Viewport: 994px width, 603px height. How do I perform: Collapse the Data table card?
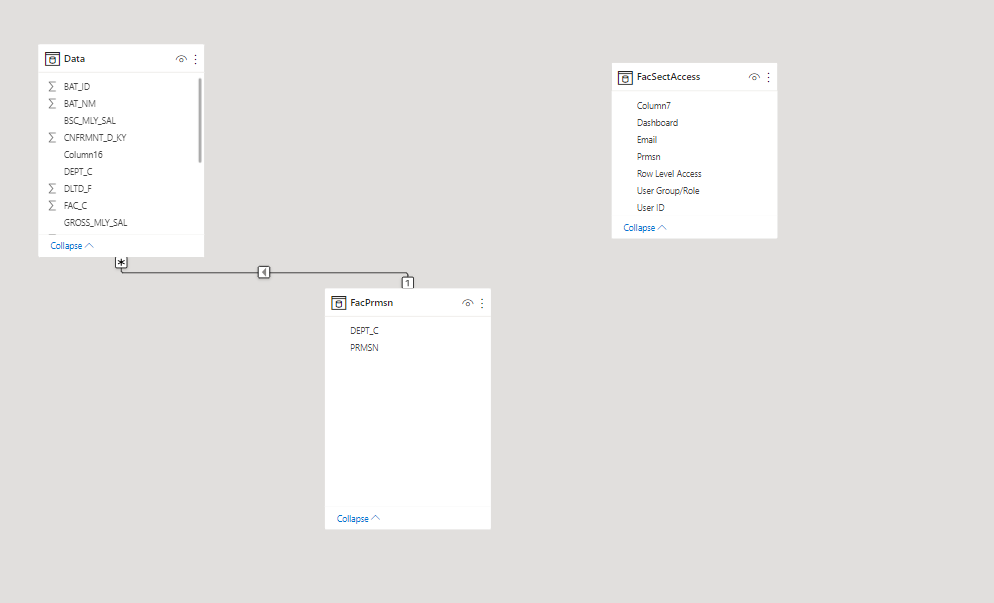click(x=72, y=245)
